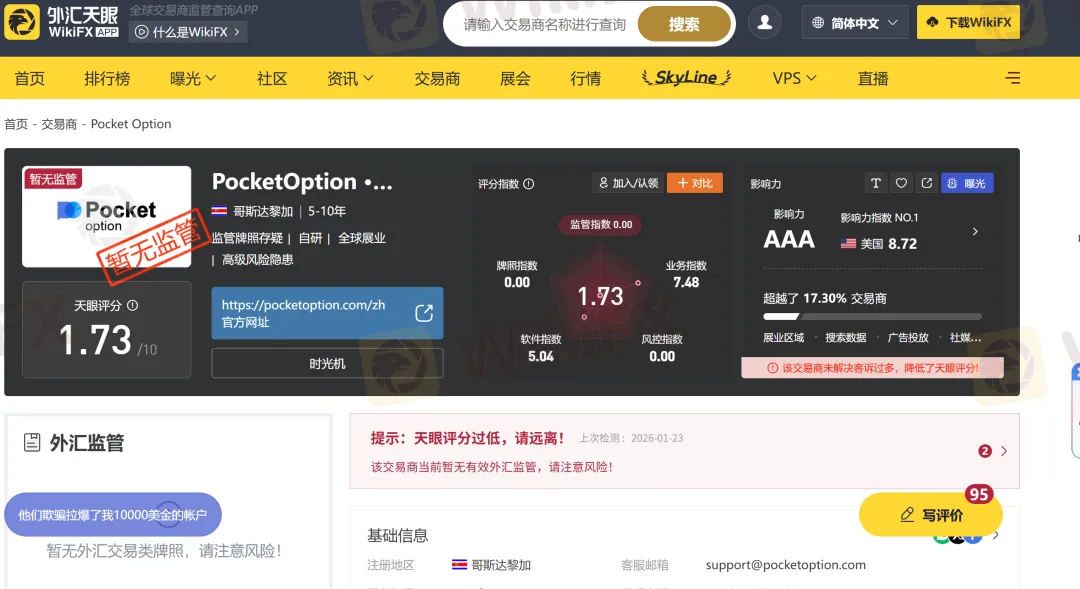The height and width of the screenshot is (589, 1080).
Task: Click the WikiFX logo icon
Action: click(x=22, y=22)
